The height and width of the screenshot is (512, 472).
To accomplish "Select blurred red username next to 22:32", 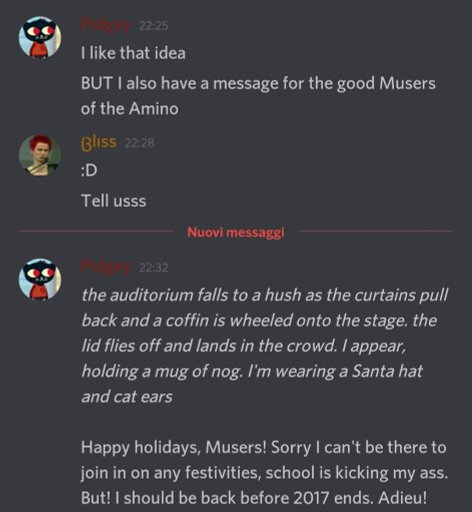I will tap(106, 267).
